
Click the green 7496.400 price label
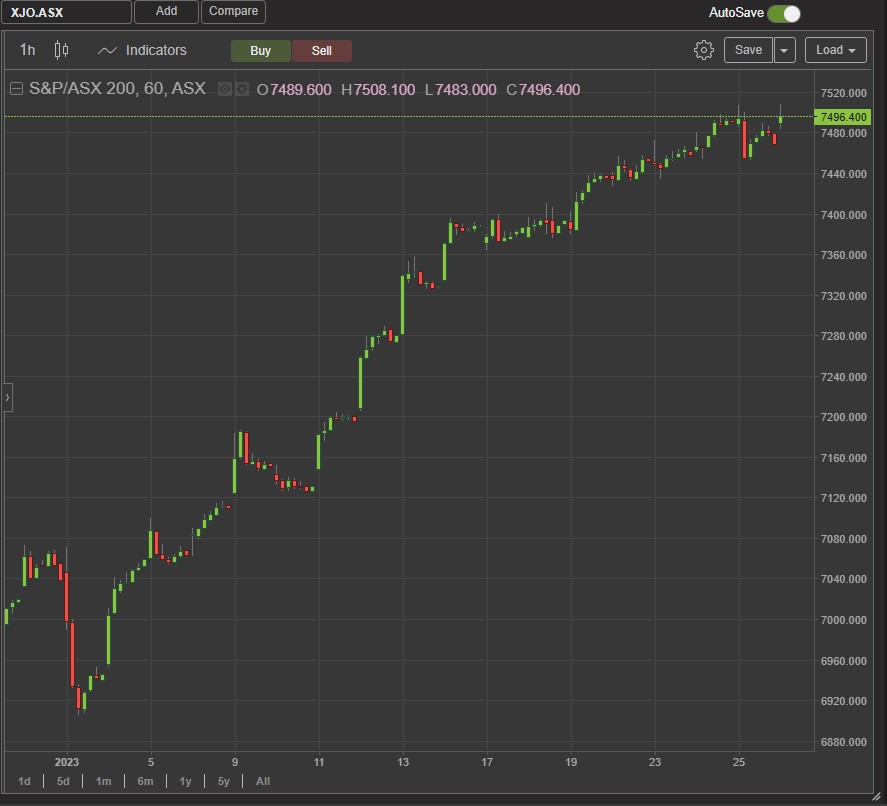(x=845, y=117)
